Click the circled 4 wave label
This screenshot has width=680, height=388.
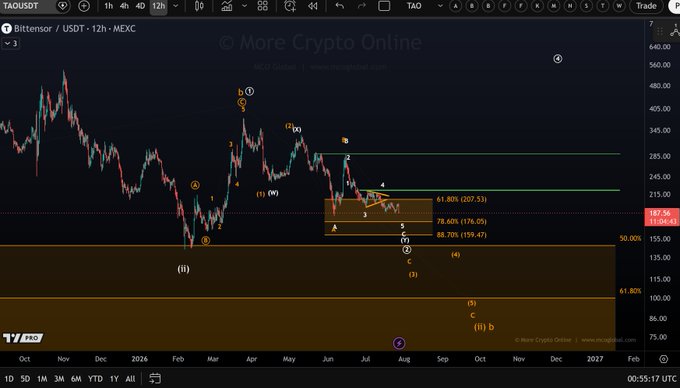[558, 59]
